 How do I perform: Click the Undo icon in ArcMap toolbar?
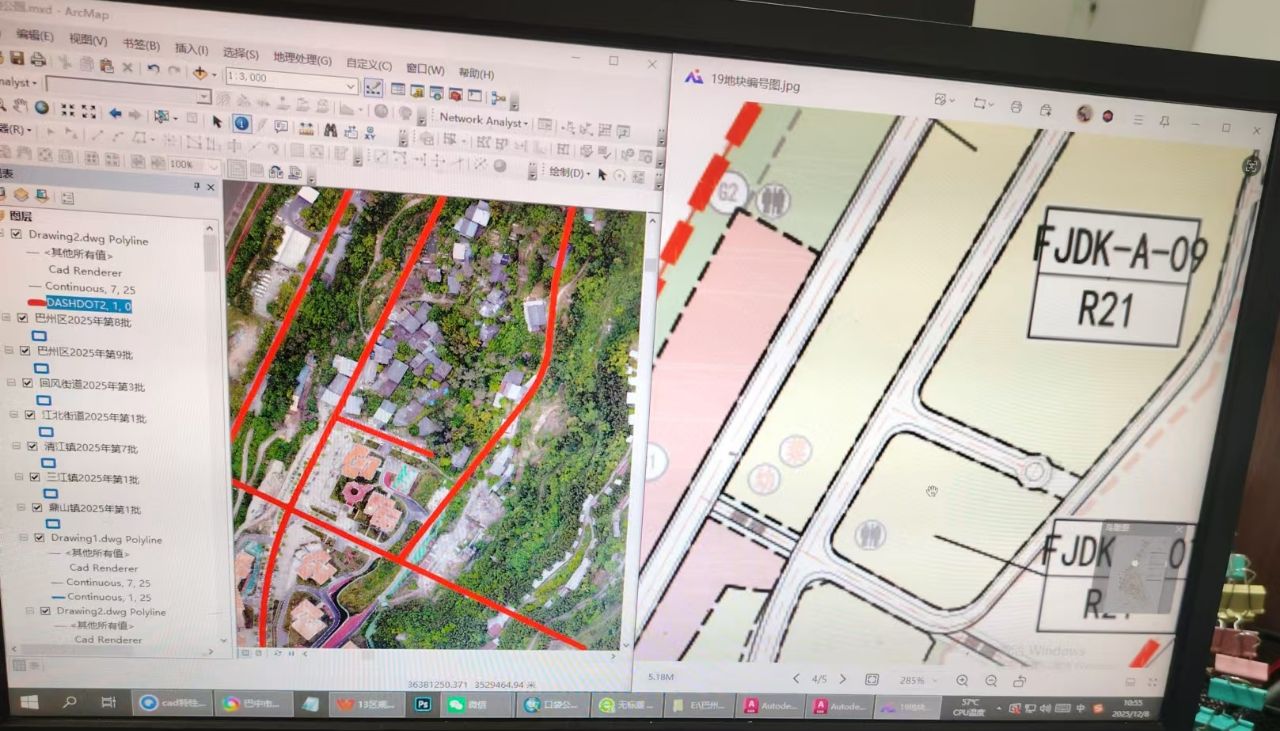pos(153,69)
